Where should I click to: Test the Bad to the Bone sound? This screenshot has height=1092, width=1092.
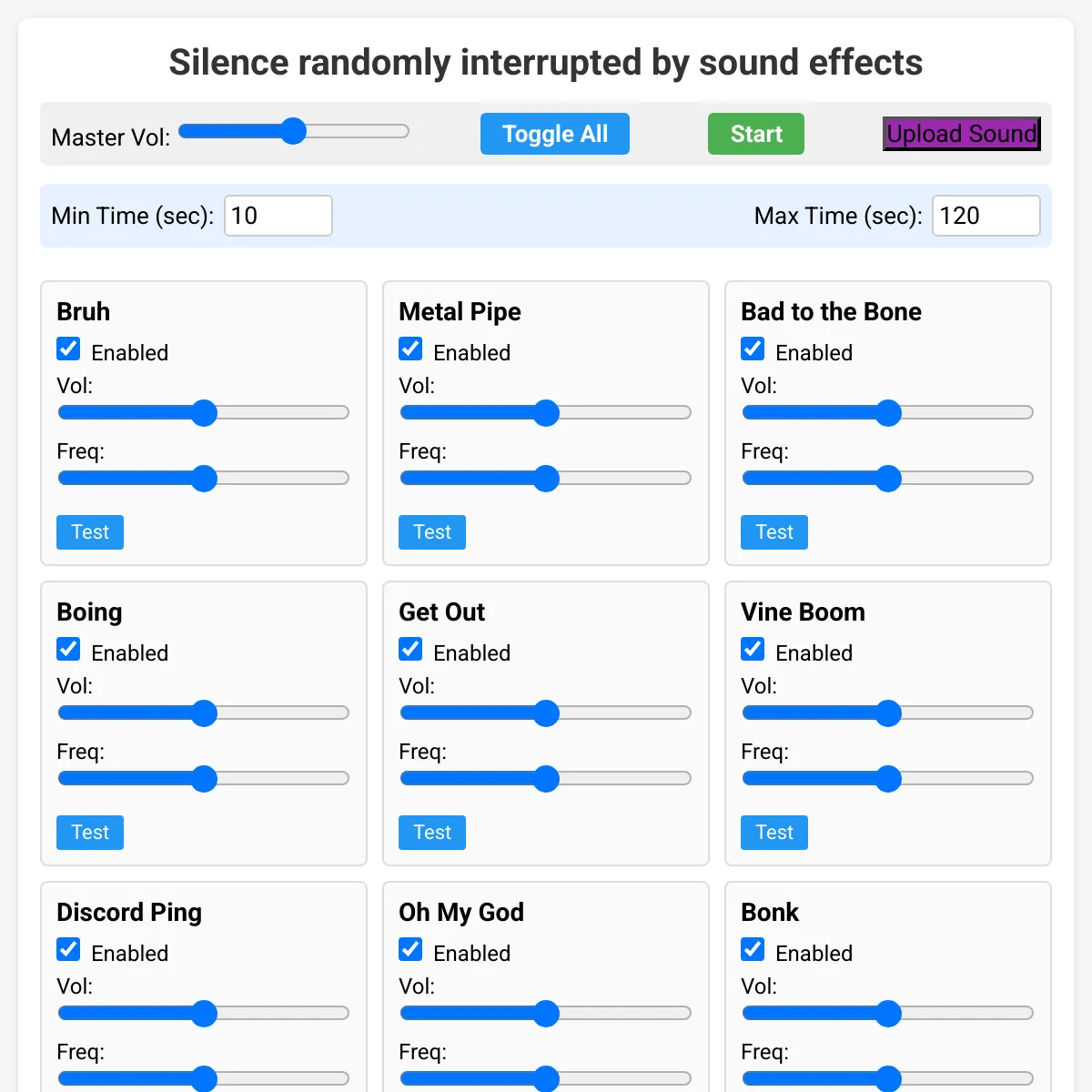pos(773,532)
